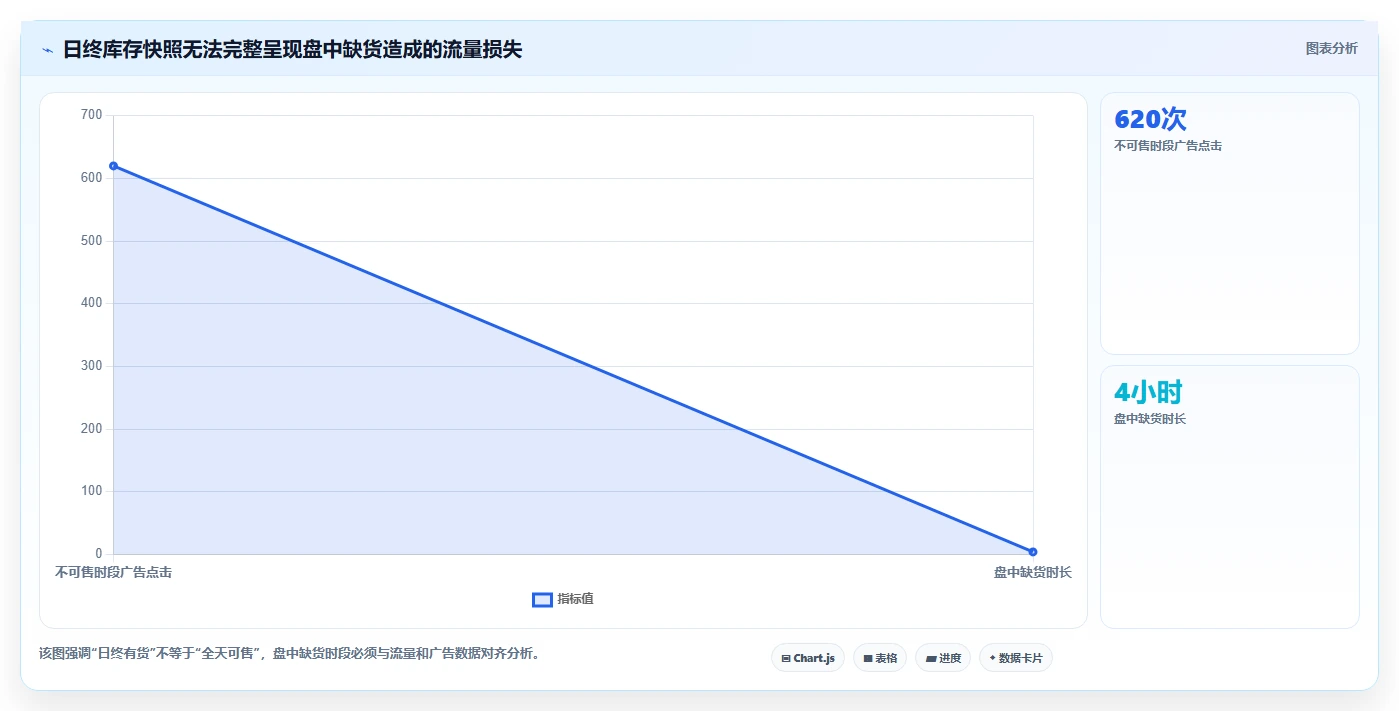This screenshot has width=1399, height=711.
Task: Click the data point at 盘中缺货时长 on the line
Action: 1033,552
